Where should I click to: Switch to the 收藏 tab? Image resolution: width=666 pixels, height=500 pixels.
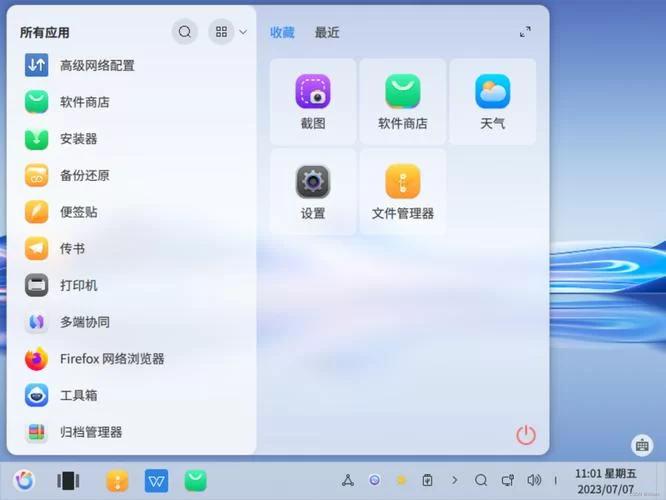pos(282,33)
